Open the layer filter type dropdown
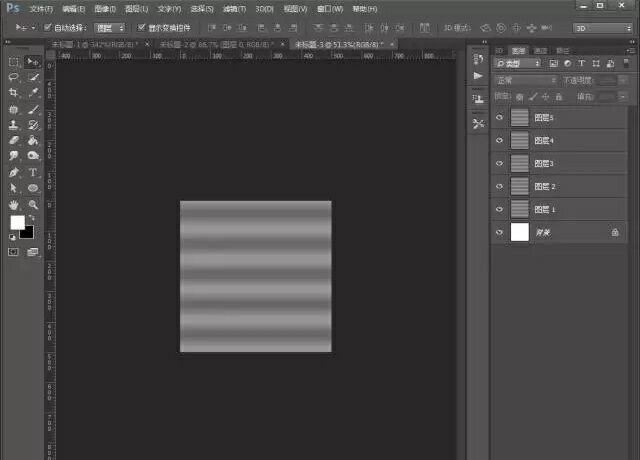Image resolution: width=640 pixels, height=460 pixels. (x=519, y=64)
